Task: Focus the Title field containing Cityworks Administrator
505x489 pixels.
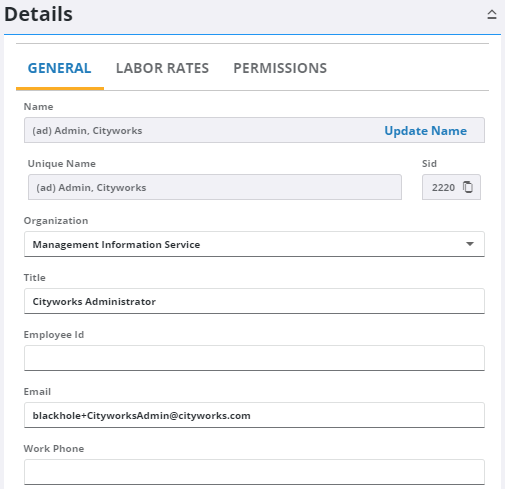Action: click(254, 301)
